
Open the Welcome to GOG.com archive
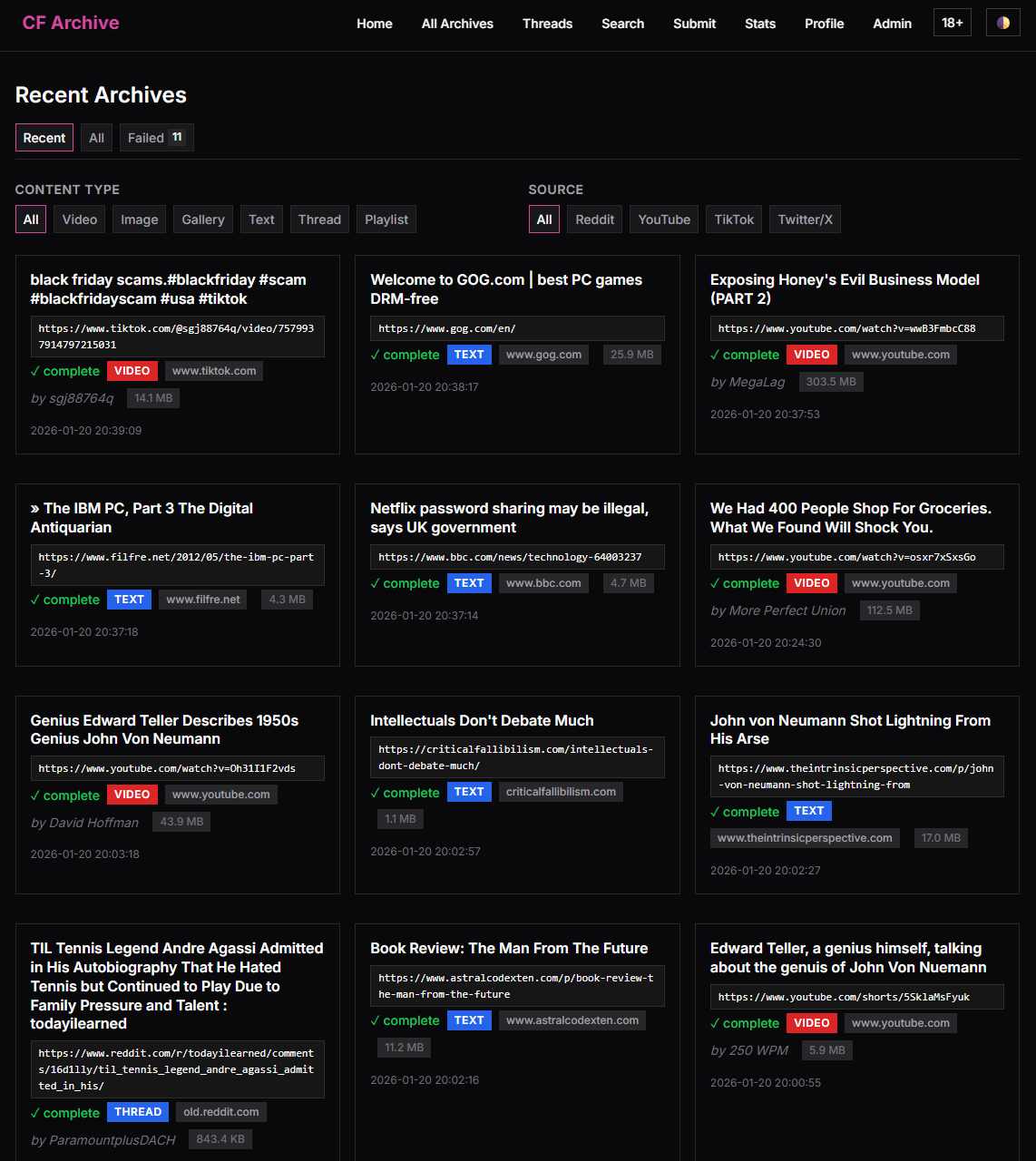505,288
